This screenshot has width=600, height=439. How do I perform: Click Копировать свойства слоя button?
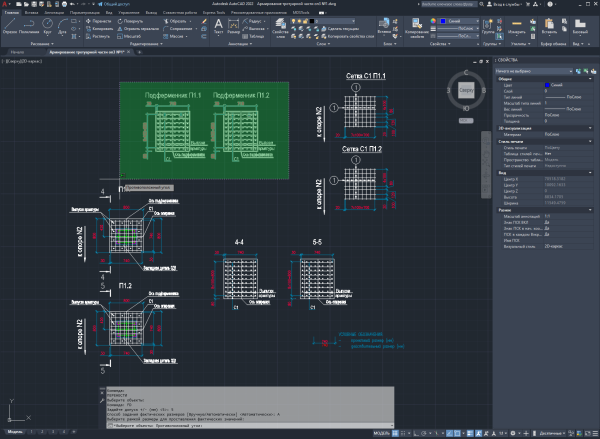348,36
